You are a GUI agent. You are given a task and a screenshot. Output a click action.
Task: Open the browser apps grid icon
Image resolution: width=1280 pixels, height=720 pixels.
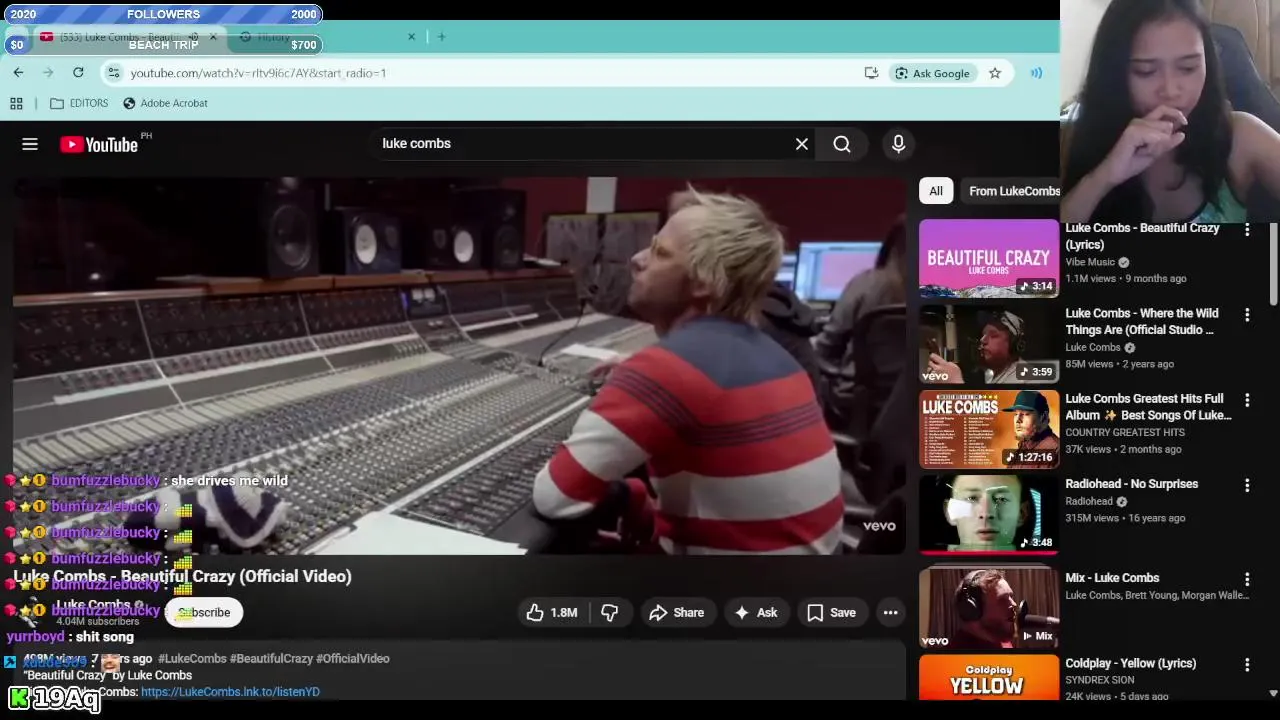[16, 103]
